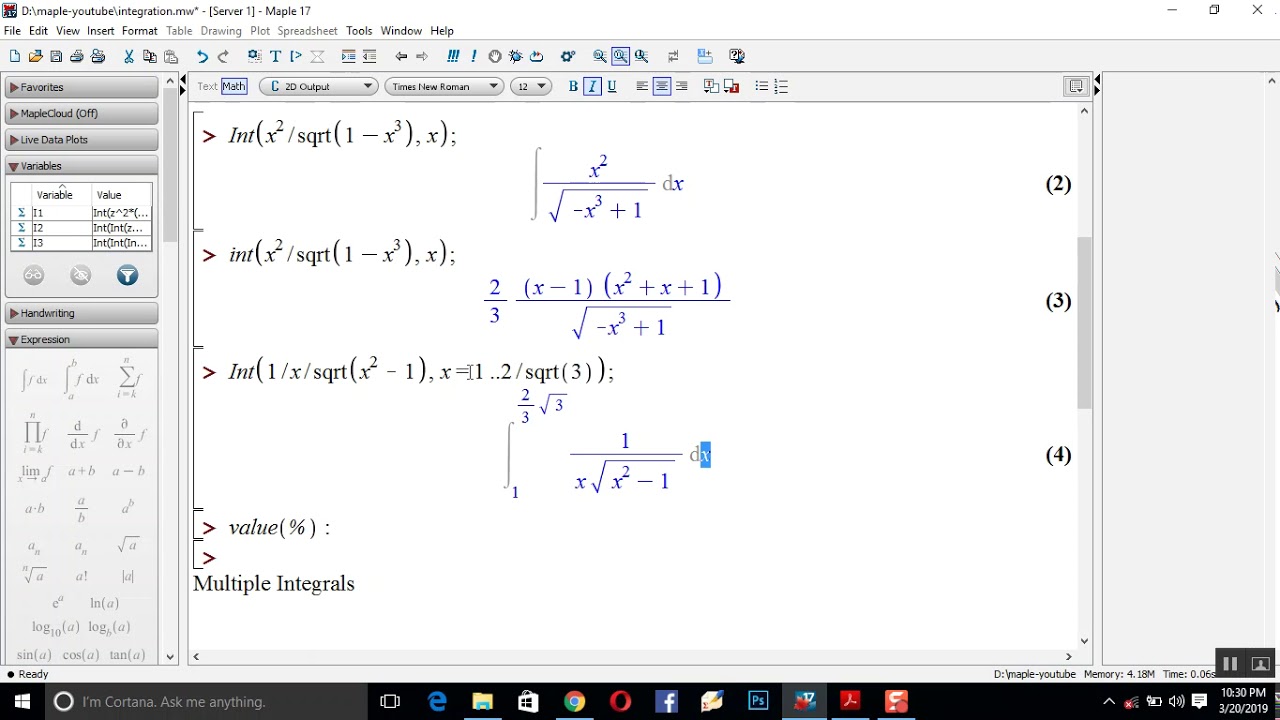Open the Help menu
1280x720 pixels.
tap(442, 31)
